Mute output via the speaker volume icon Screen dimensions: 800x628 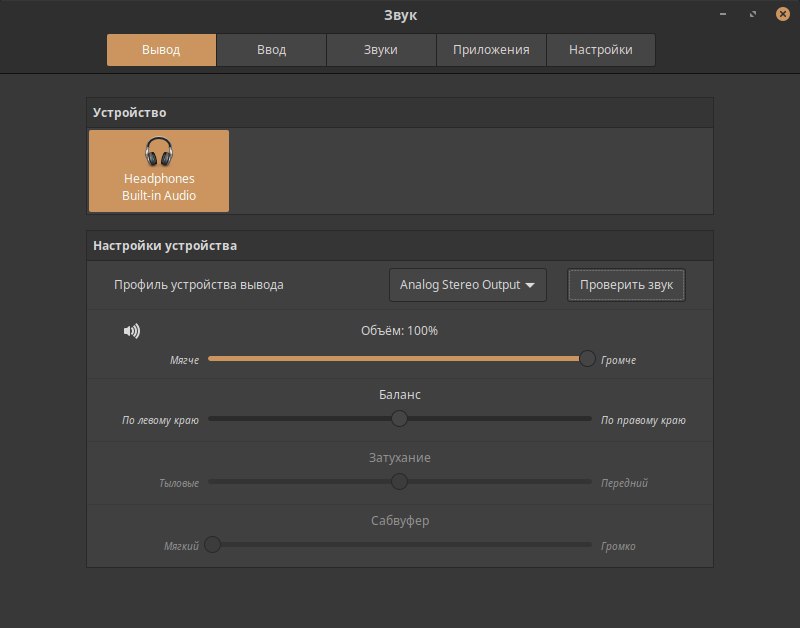click(x=132, y=331)
